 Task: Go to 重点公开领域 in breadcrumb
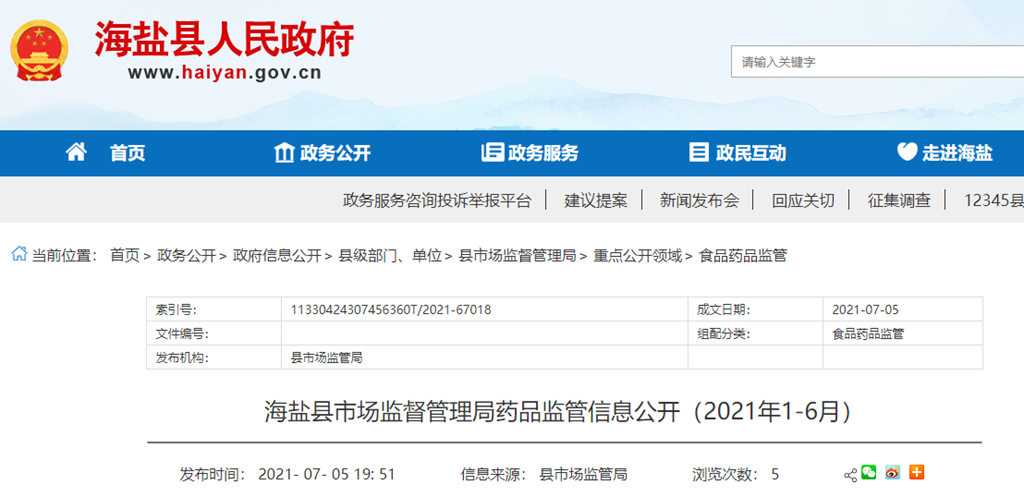637,255
